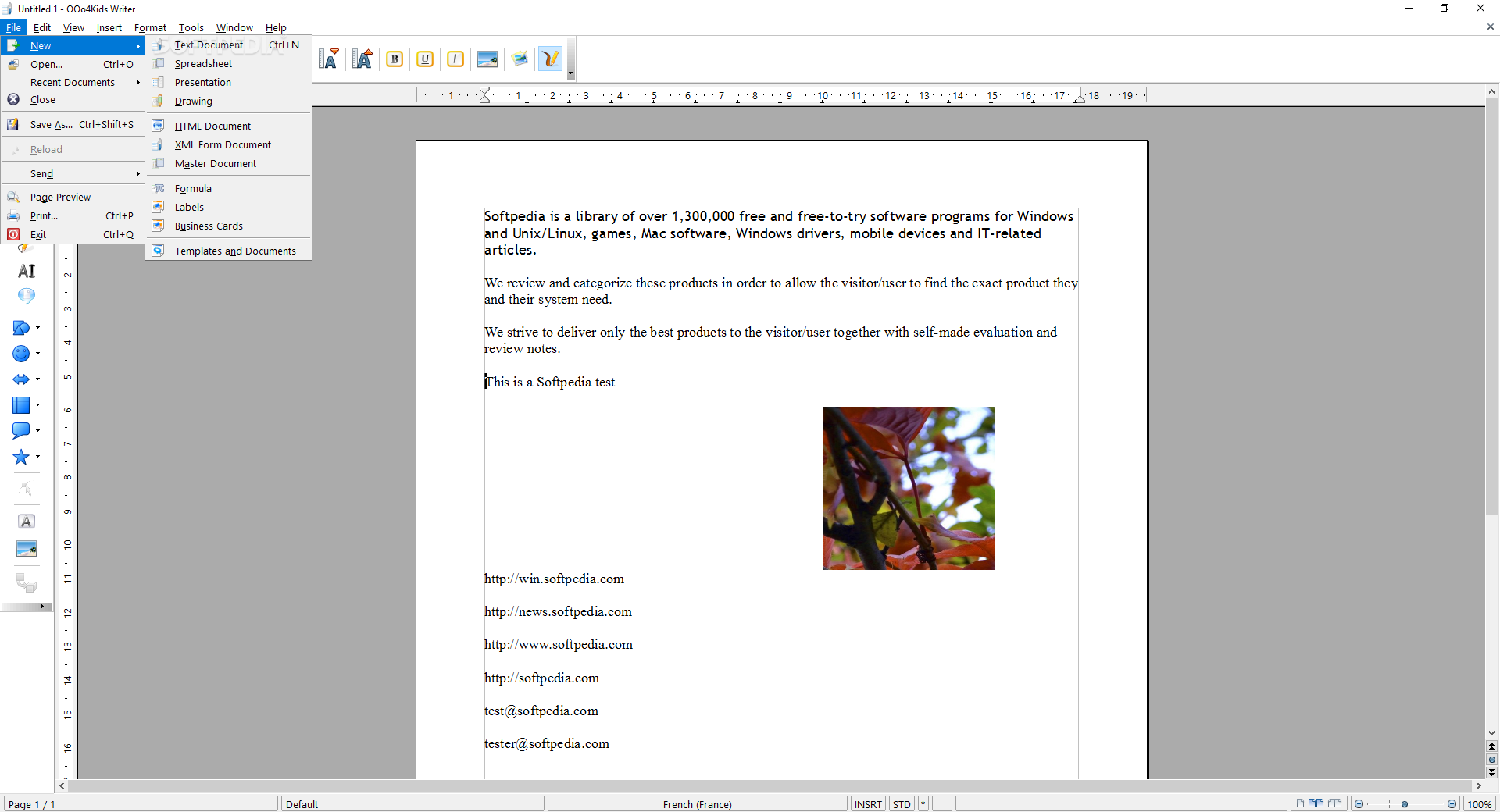Screen dimensions: 1500x812
Task: Select the Symbol Shapes smiley tool
Action: point(21,354)
